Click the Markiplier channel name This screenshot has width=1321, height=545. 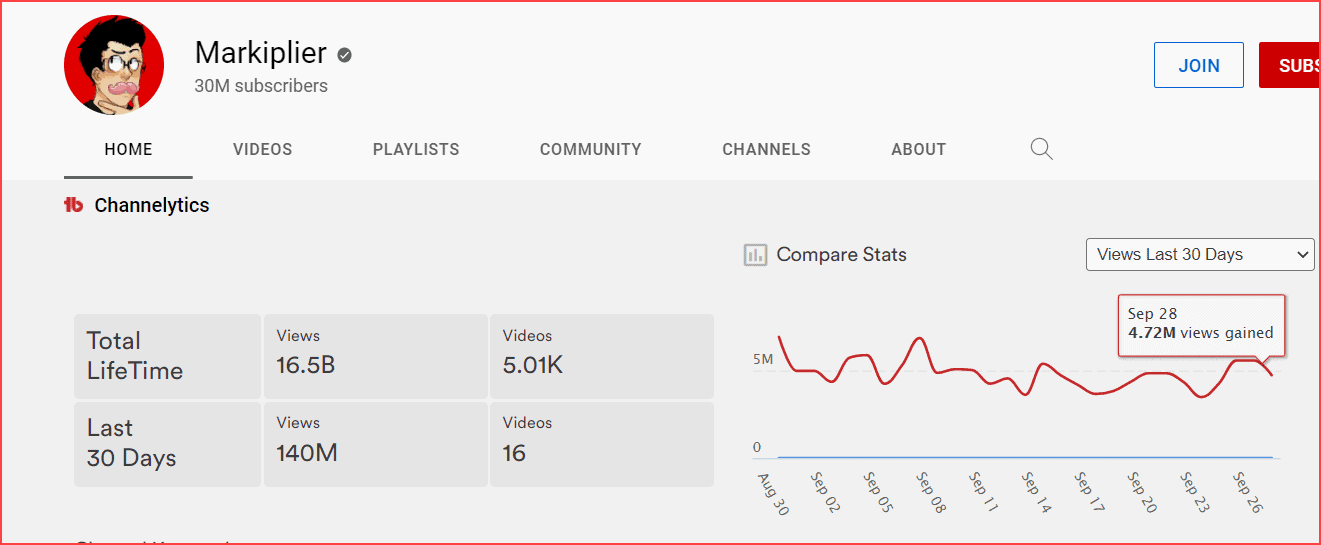261,53
